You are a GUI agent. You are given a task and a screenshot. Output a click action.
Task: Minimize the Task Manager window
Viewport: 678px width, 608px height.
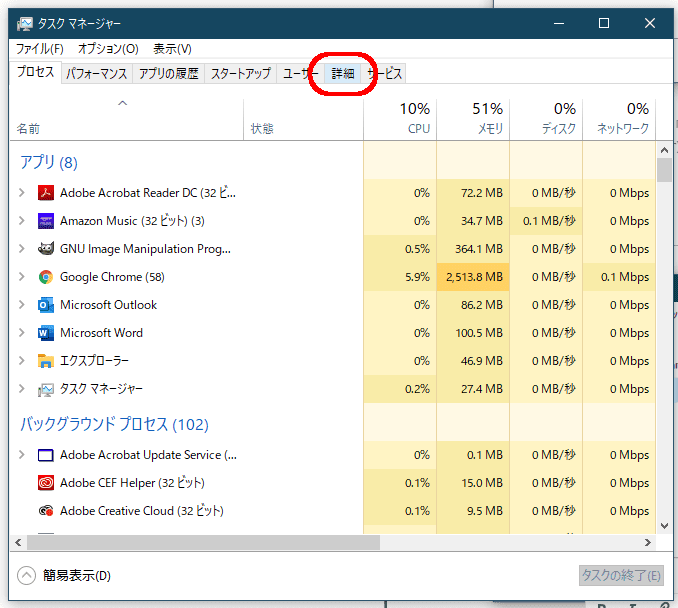559,23
